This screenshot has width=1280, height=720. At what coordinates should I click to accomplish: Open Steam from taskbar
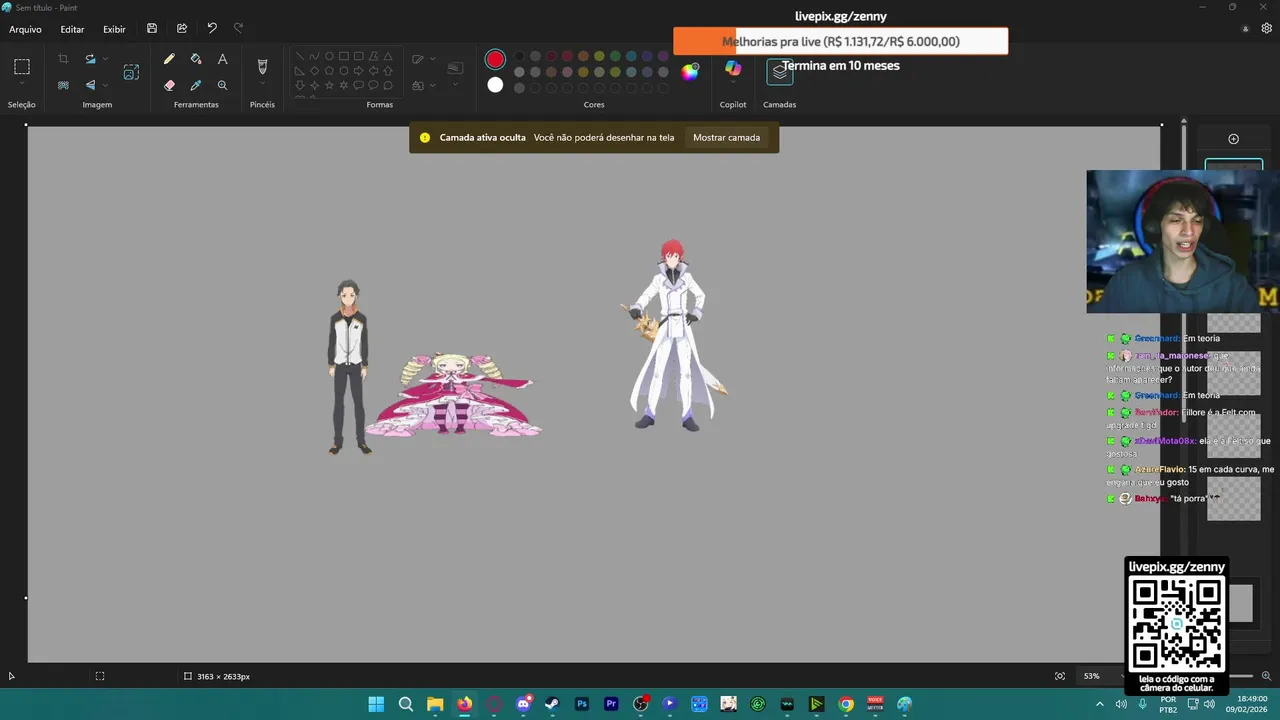tap(552, 704)
